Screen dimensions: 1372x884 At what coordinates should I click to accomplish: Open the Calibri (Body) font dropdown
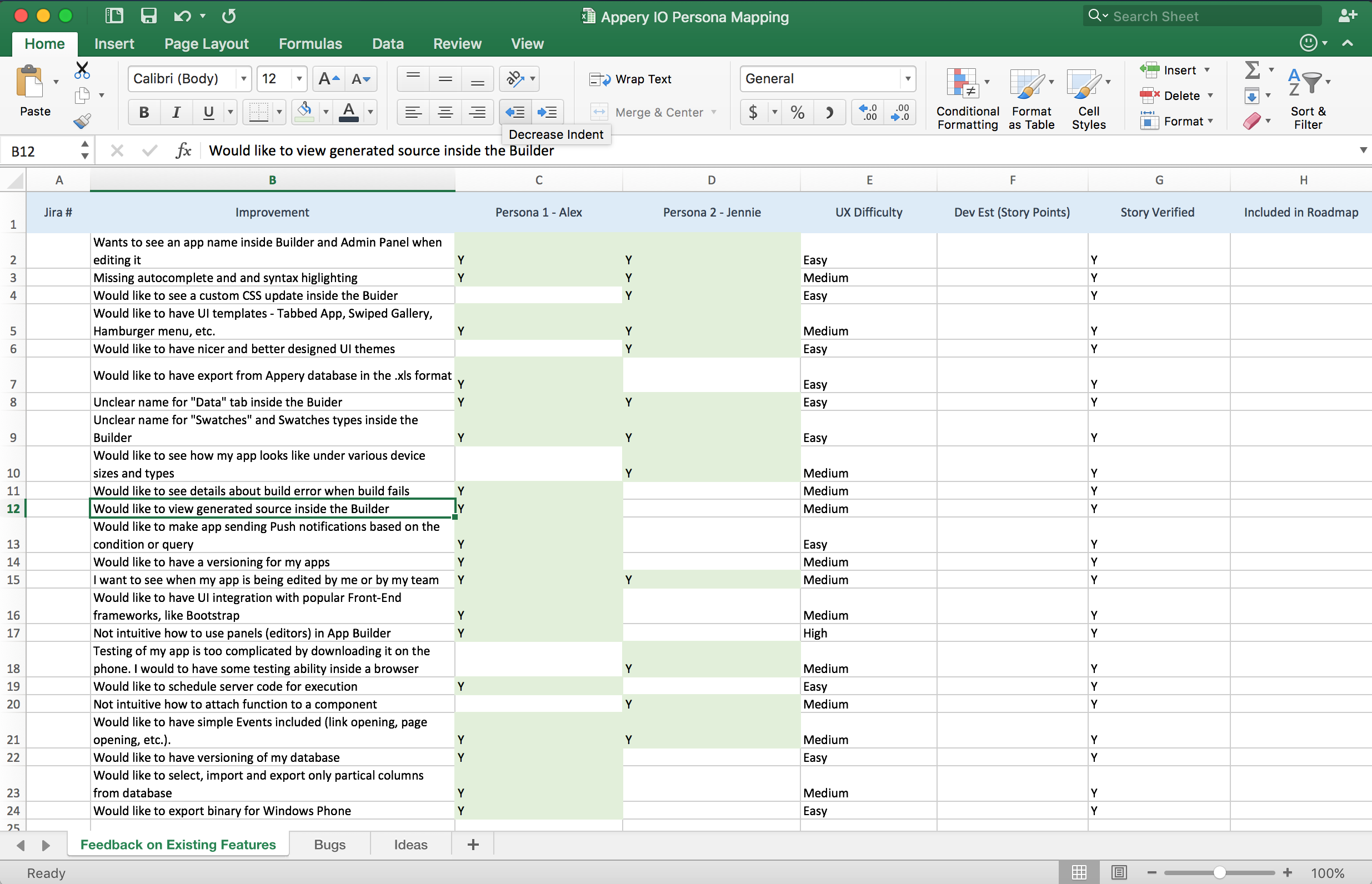point(244,79)
